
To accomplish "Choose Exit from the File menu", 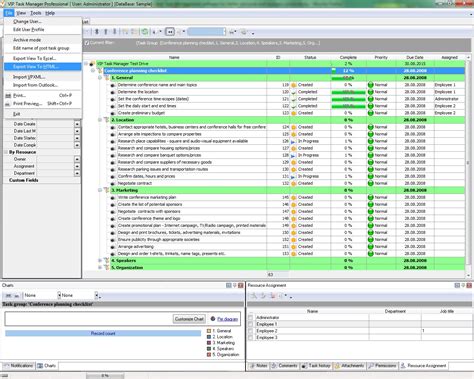I will click(x=43, y=114).
